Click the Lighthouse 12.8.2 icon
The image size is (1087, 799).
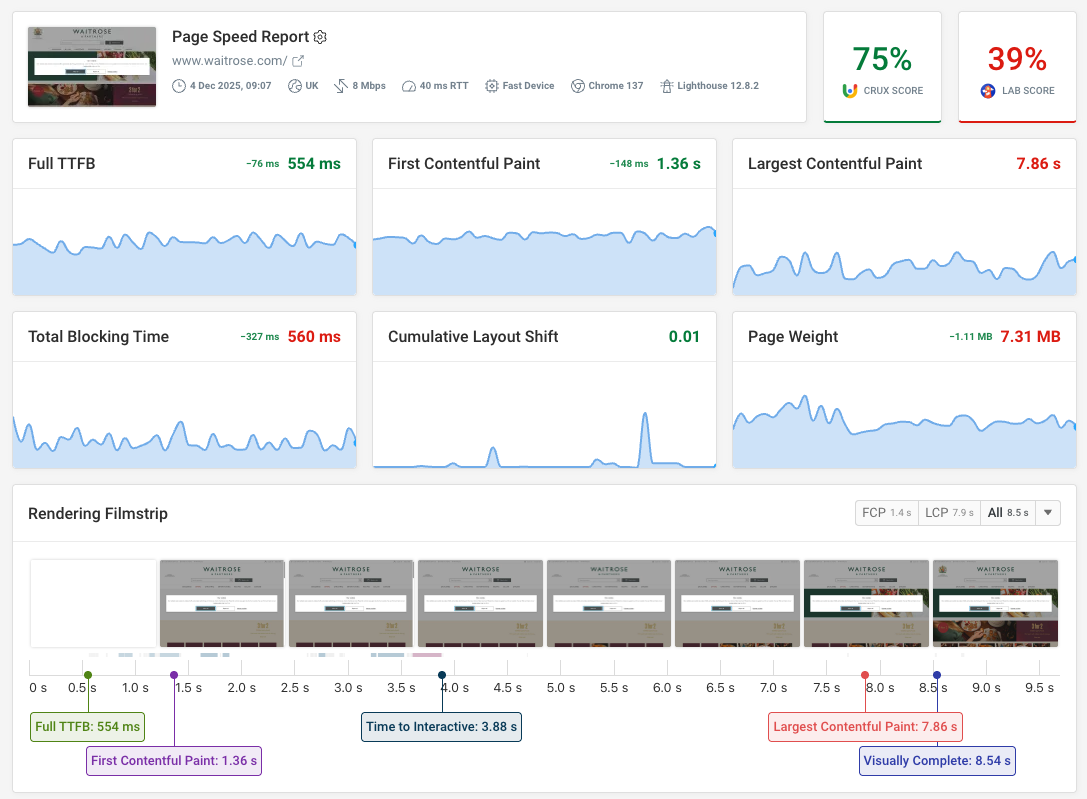[666, 86]
